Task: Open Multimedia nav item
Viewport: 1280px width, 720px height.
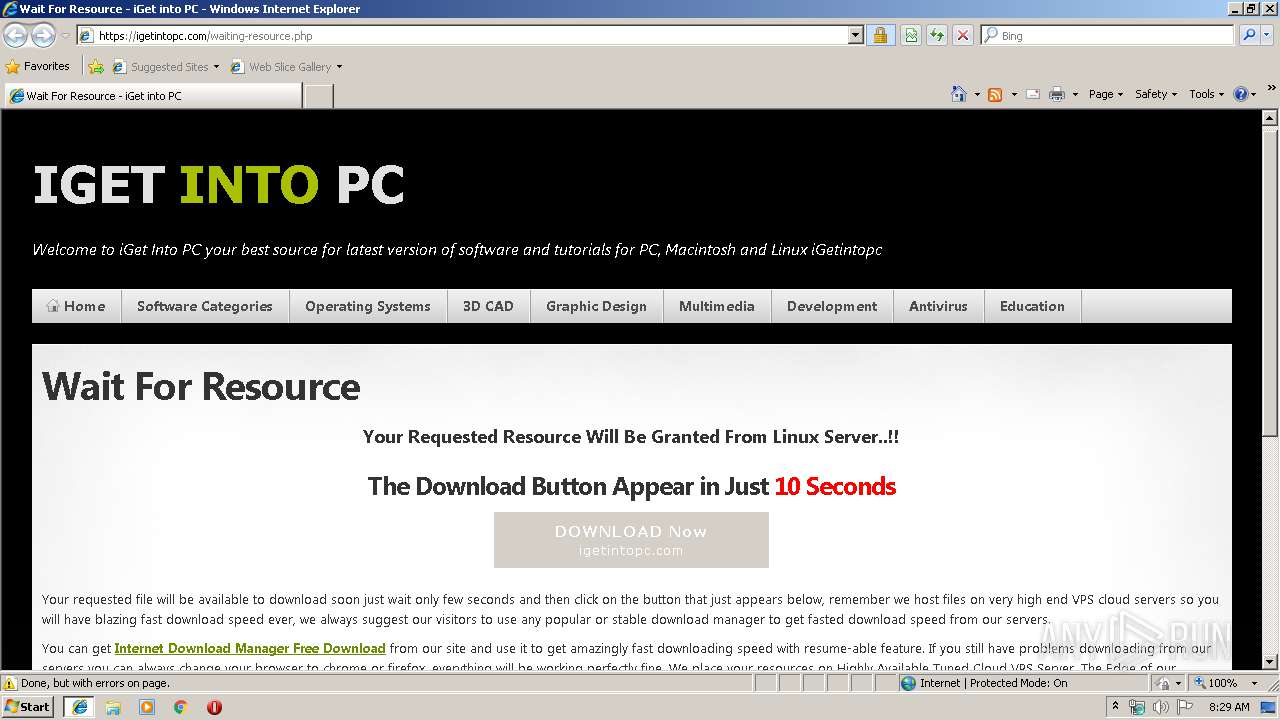Action: tap(717, 306)
